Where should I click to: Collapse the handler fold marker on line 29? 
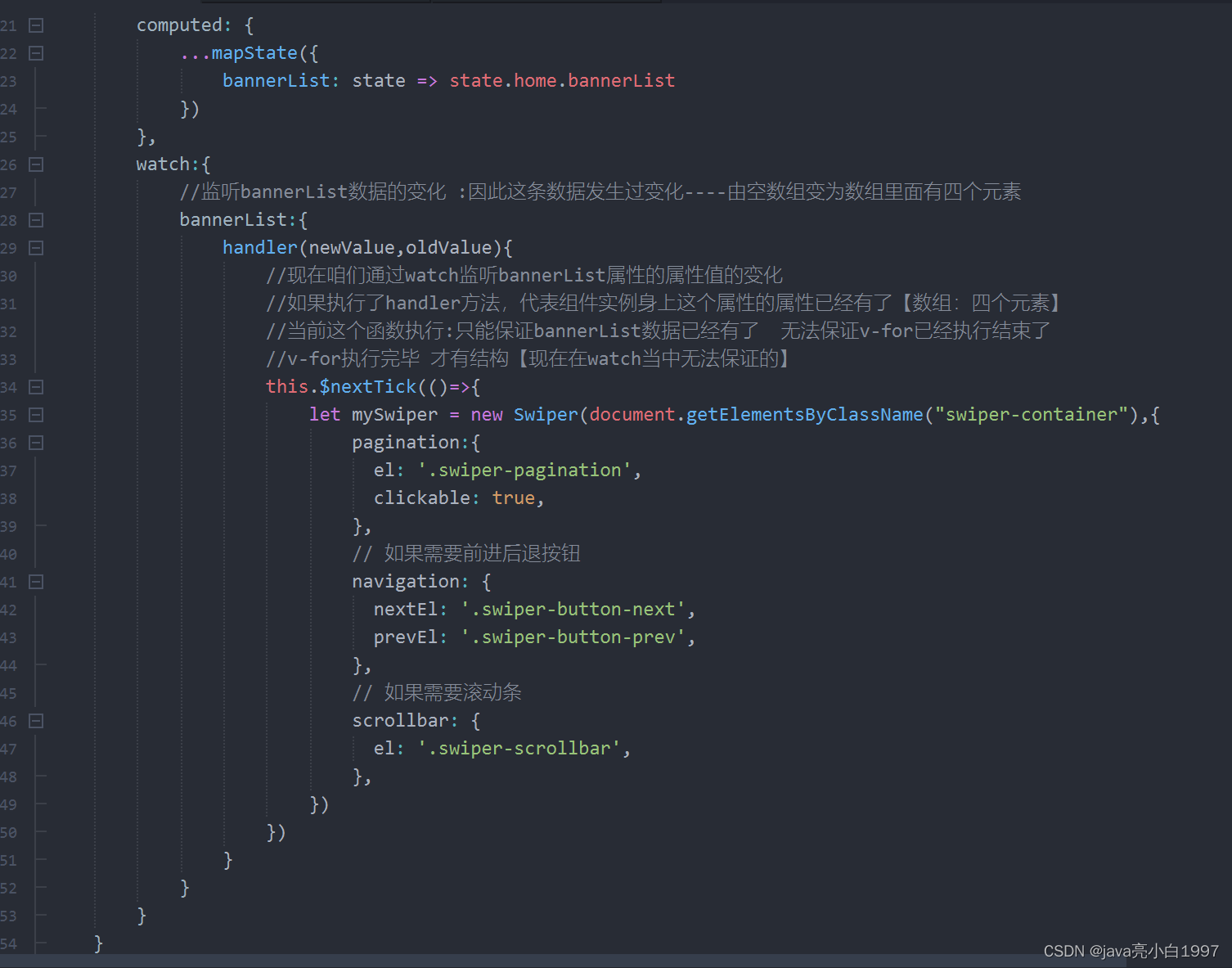pos(36,248)
